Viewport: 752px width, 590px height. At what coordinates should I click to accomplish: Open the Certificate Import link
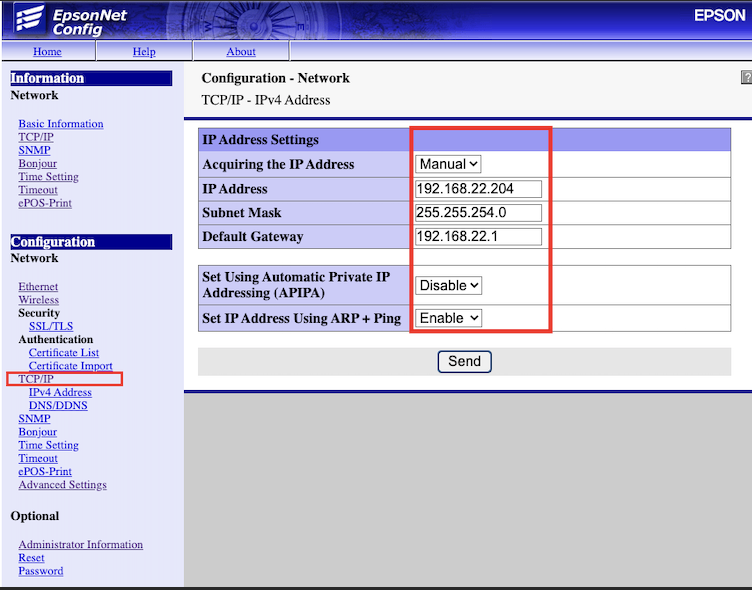click(x=70, y=366)
